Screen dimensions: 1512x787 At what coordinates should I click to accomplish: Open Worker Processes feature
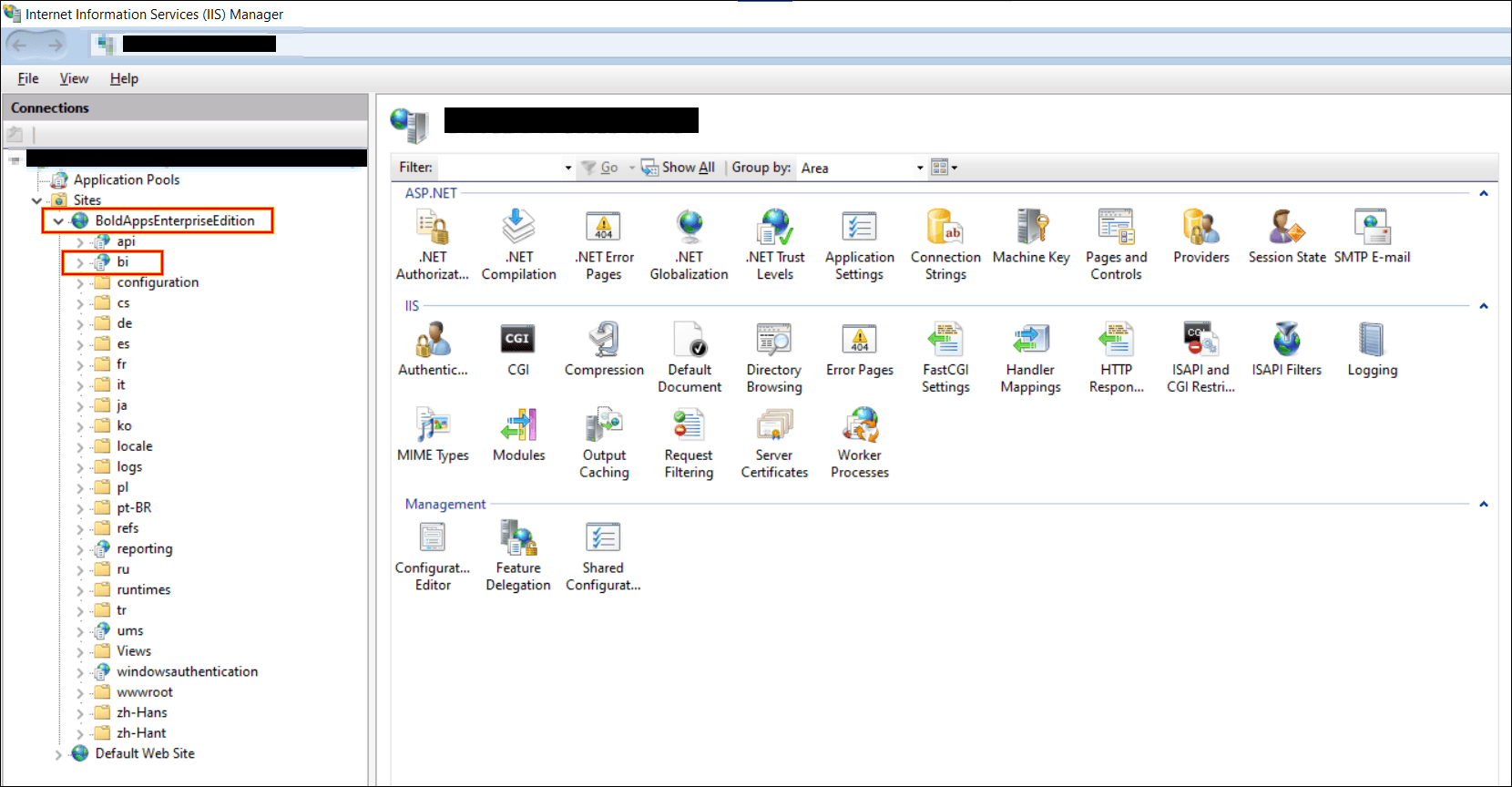pyautogui.click(x=860, y=443)
